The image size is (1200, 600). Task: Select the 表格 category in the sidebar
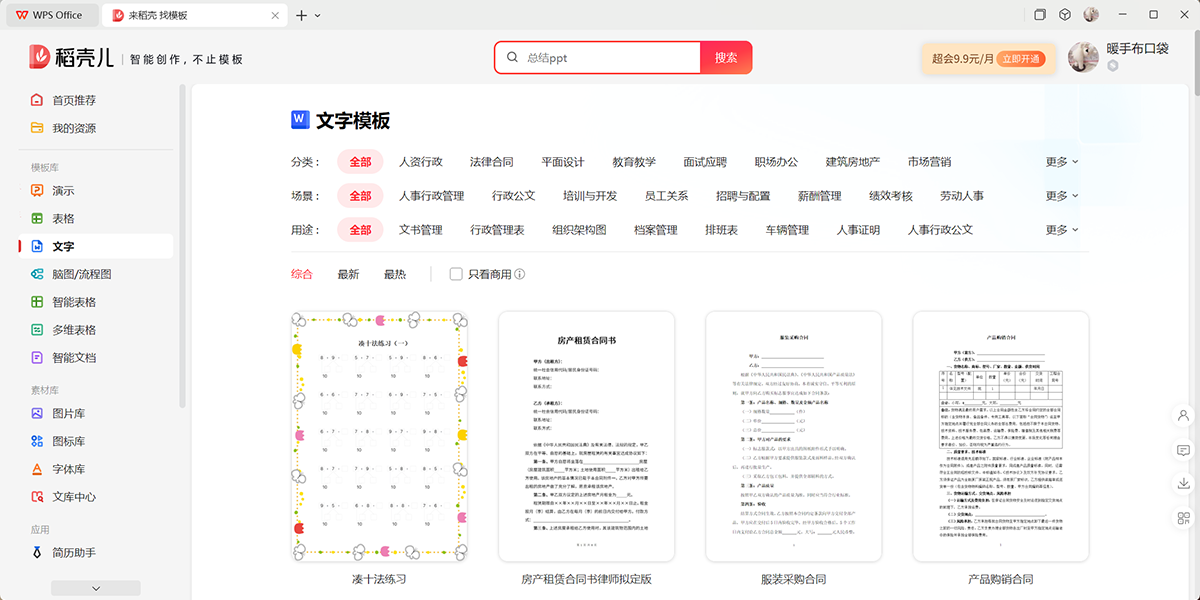[x=63, y=218]
